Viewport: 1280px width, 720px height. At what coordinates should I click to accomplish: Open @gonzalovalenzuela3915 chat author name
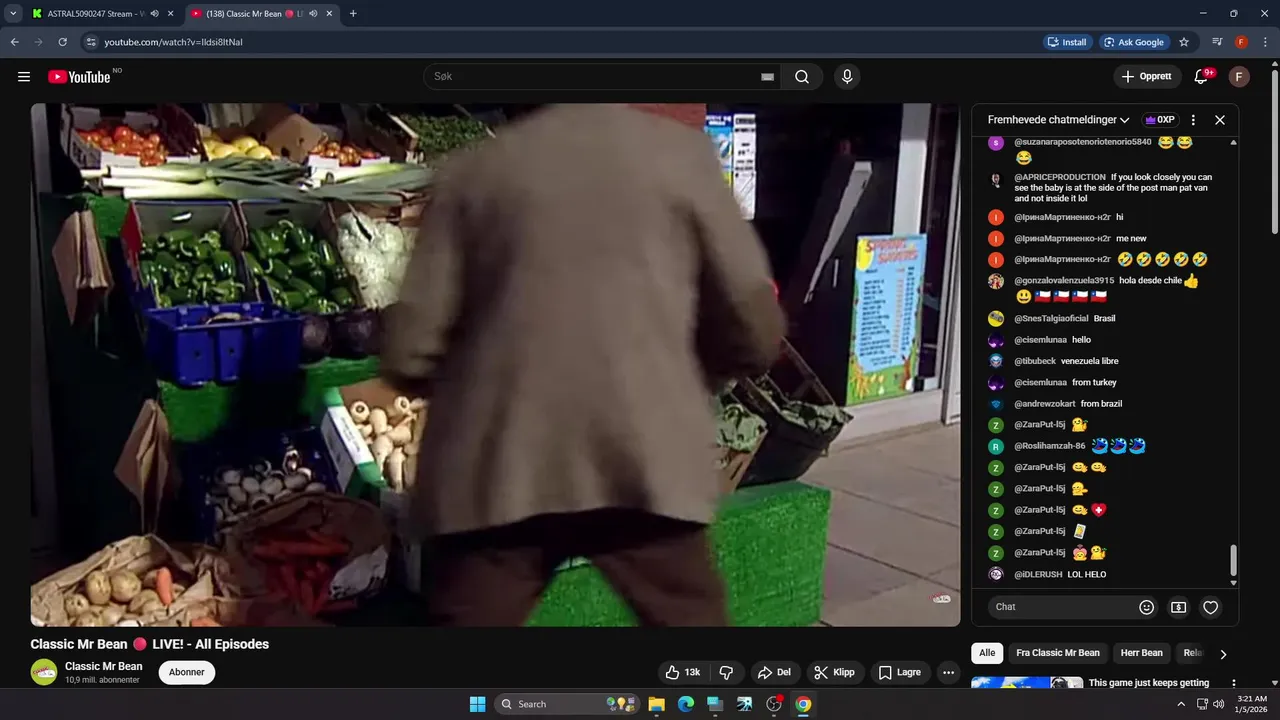click(1064, 281)
